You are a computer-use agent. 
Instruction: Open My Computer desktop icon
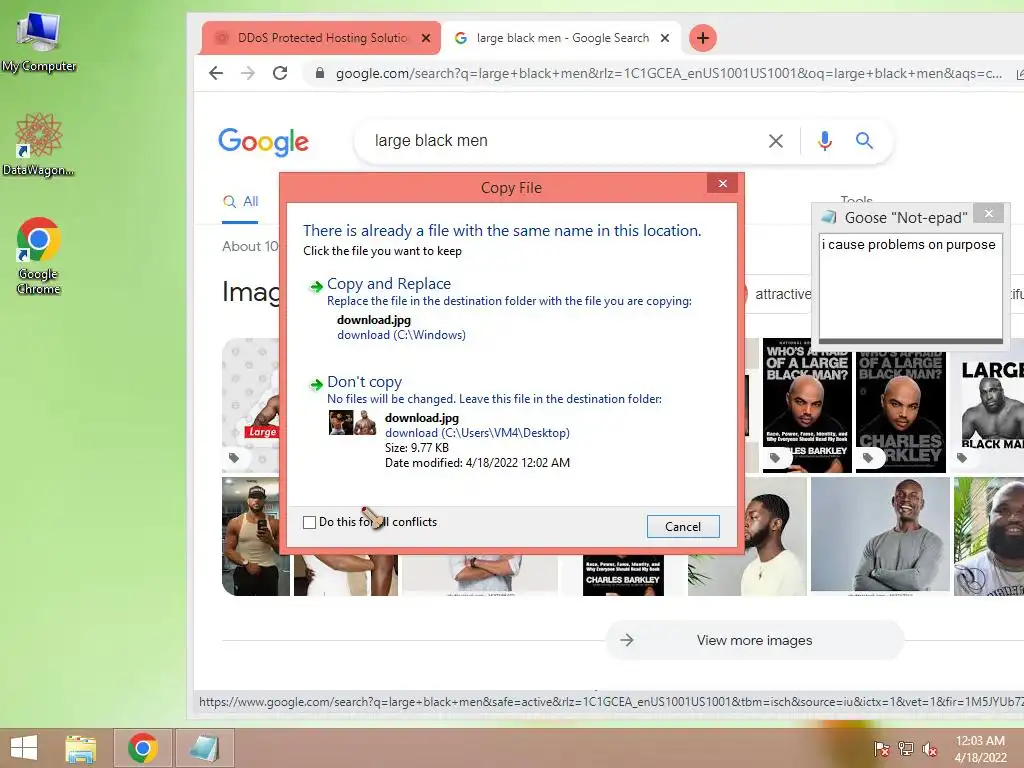(39, 42)
